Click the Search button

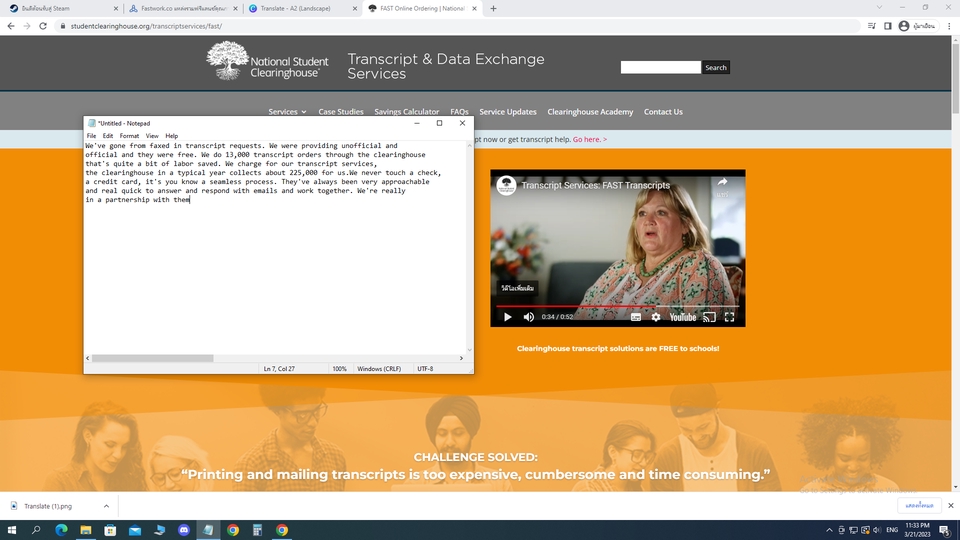[x=716, y=67]
